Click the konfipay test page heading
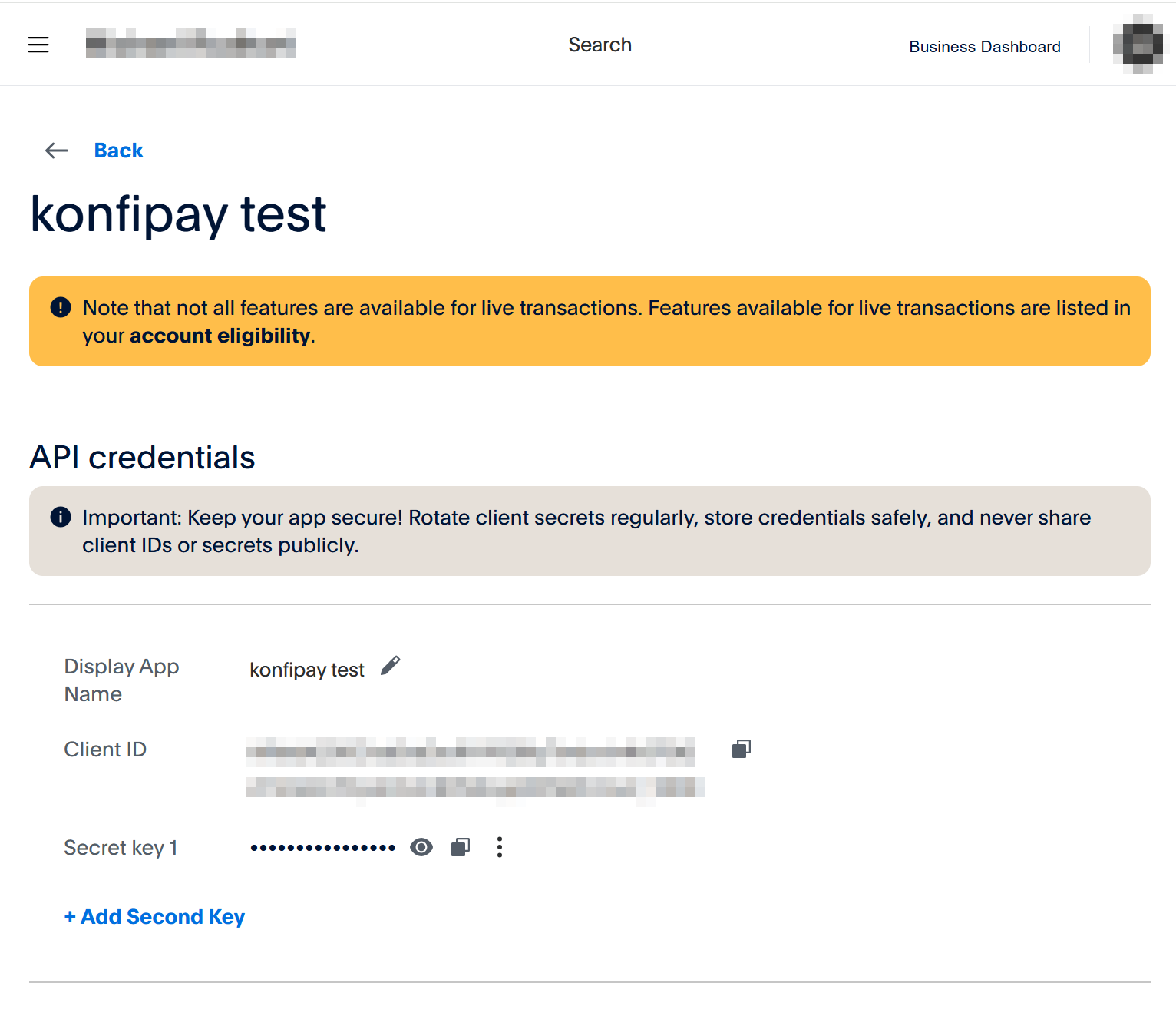This screenshot has width=1176, height=1016. (x=178, y=214)
